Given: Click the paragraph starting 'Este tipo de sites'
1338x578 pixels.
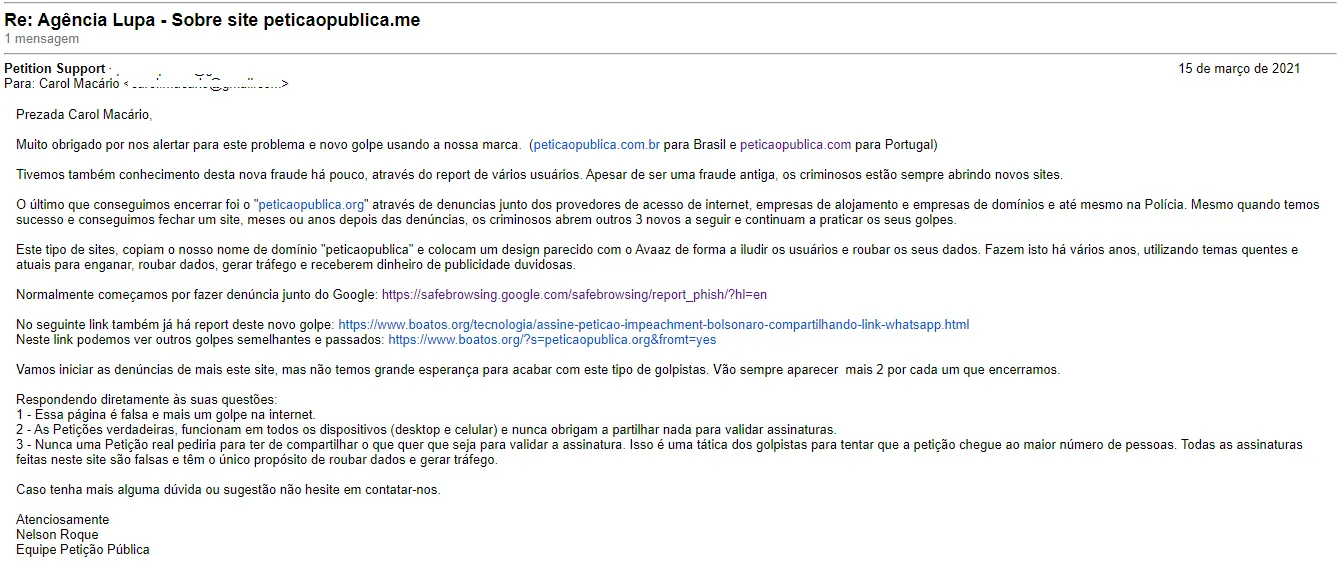Looking at the screenshot, I should point(657,257).
